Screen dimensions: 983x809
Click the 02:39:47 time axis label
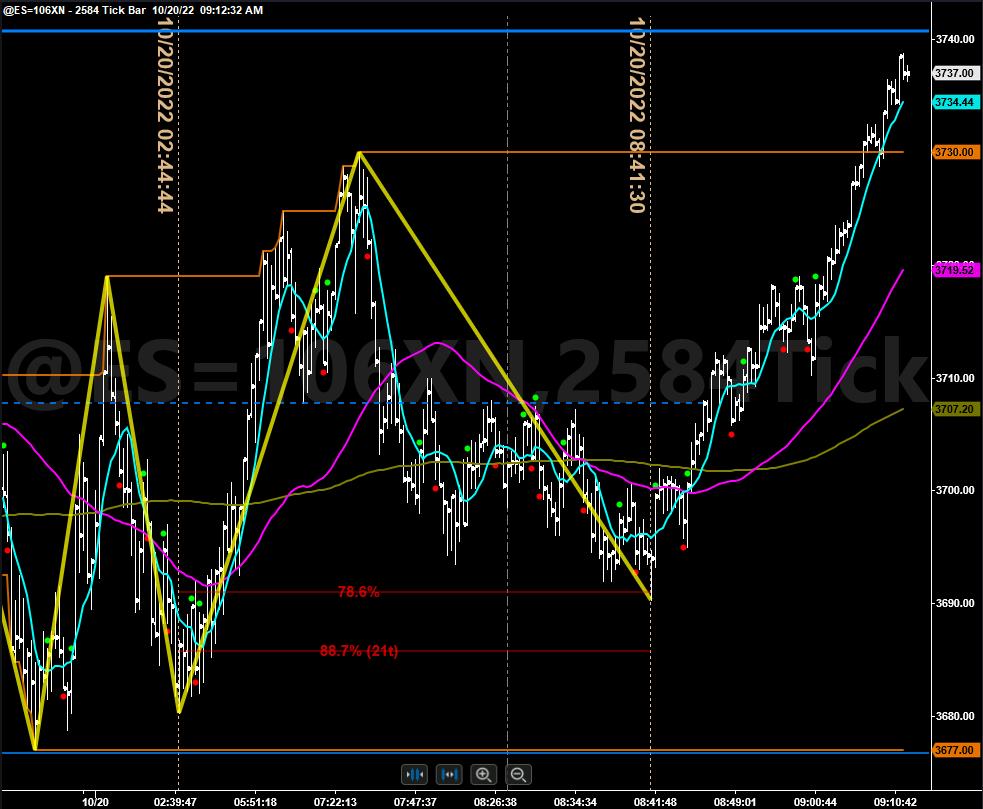pyautogui.click(x=175, y=802)
